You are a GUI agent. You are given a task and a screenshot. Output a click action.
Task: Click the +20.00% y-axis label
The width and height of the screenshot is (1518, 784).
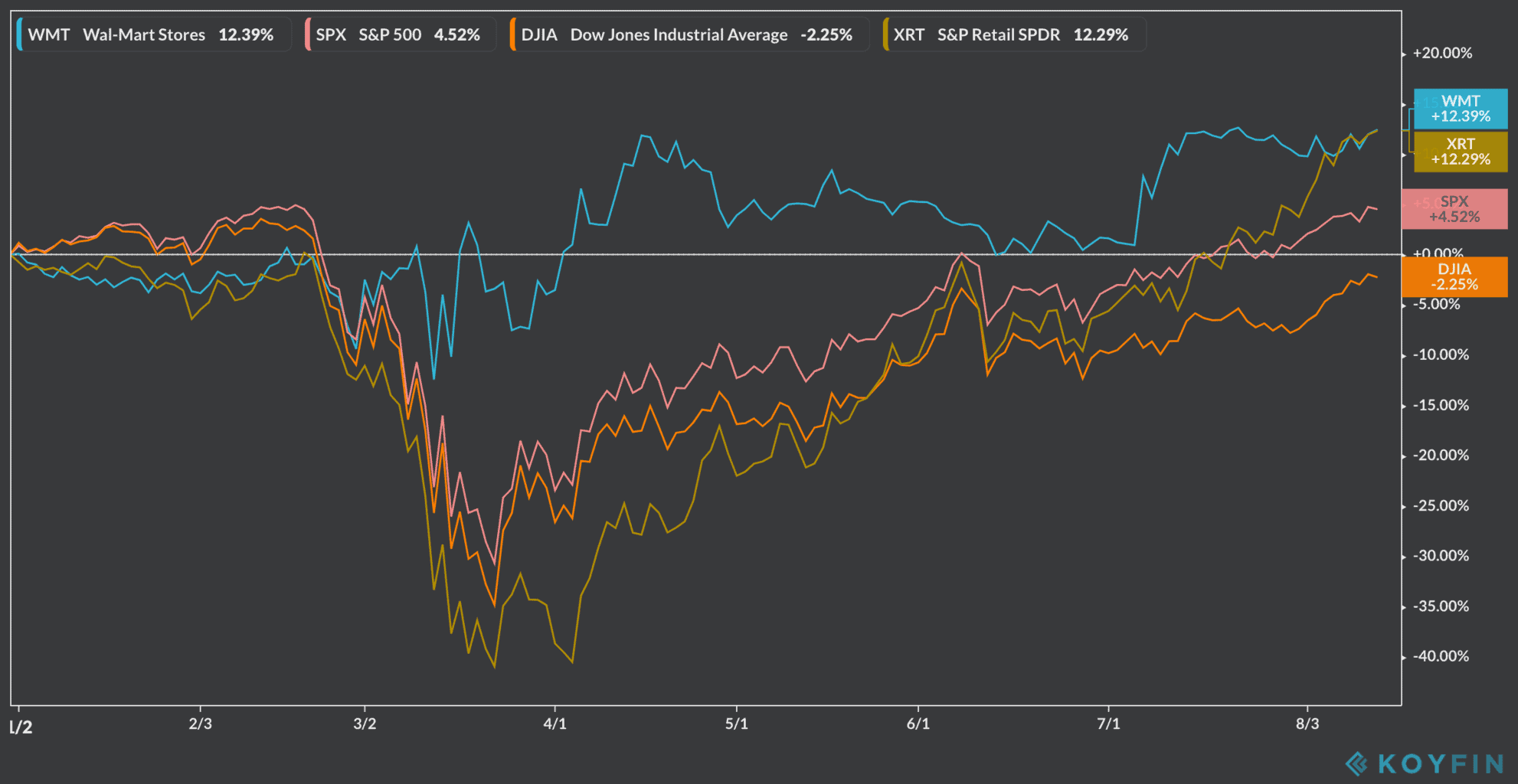pos(1442,53)
